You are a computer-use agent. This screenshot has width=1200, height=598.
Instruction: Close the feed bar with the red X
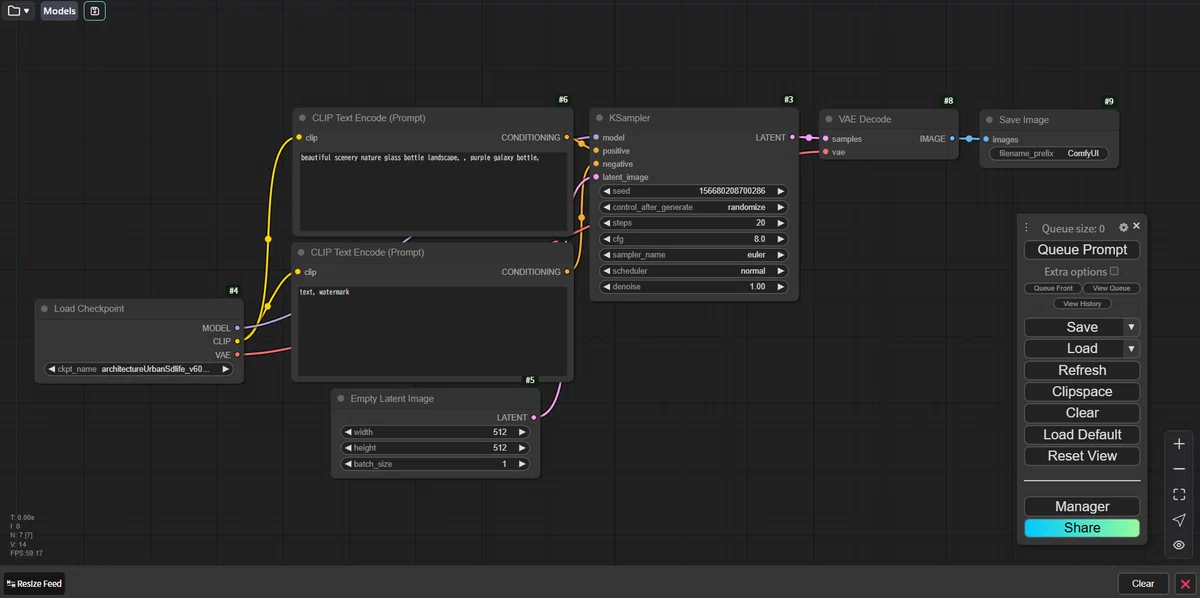point(1185,584)
